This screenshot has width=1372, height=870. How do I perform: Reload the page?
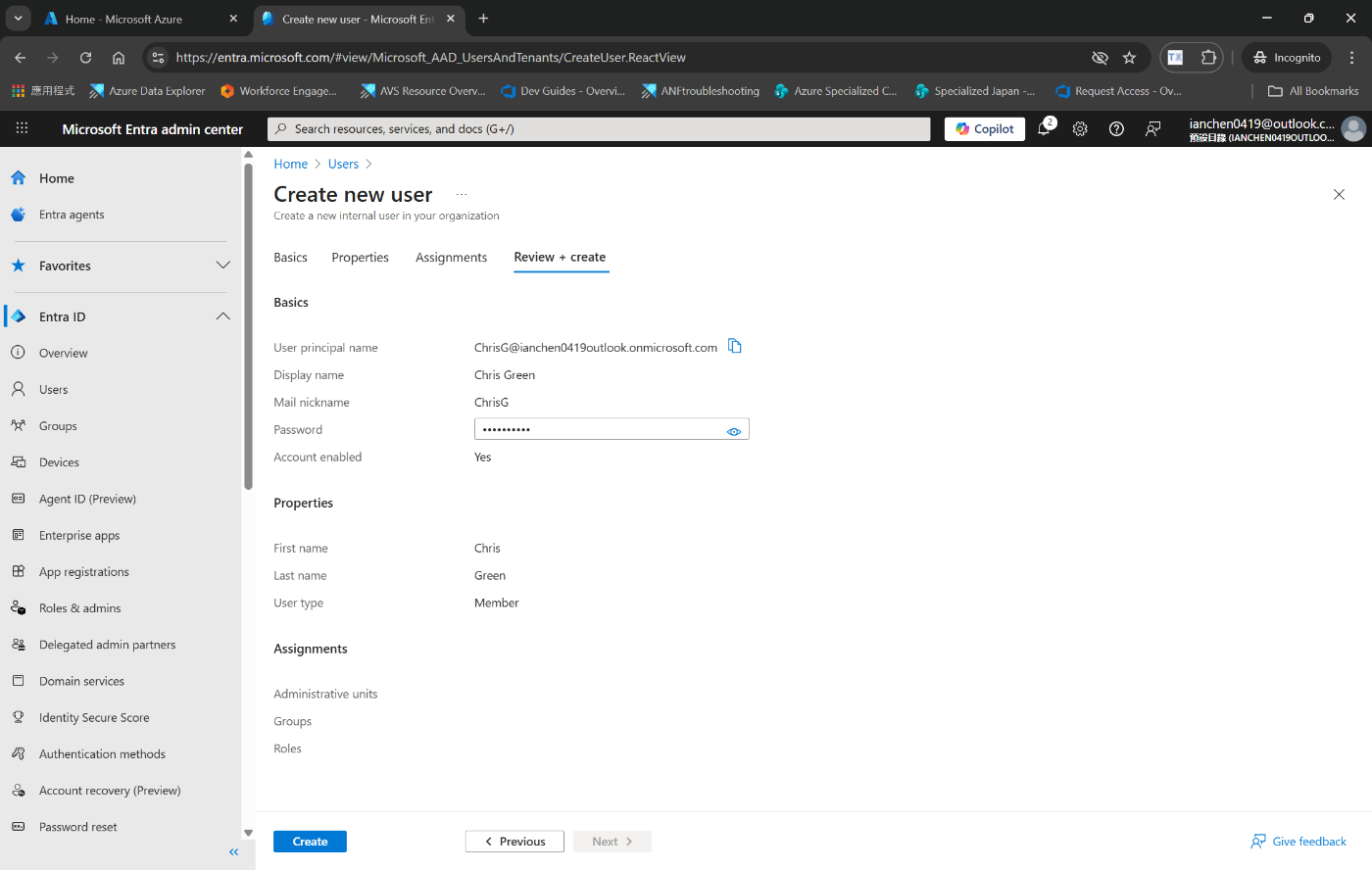(85, 58)
